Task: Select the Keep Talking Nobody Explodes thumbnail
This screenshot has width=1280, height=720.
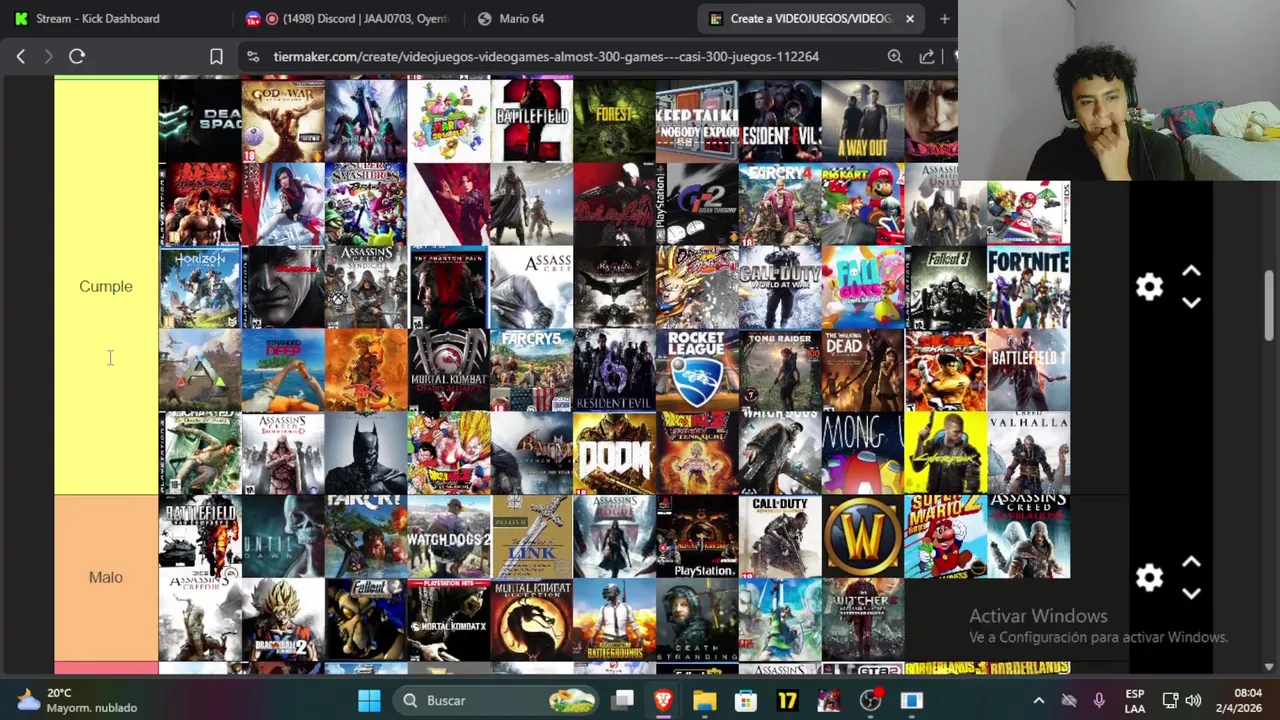Action: (x=697, y=121)
